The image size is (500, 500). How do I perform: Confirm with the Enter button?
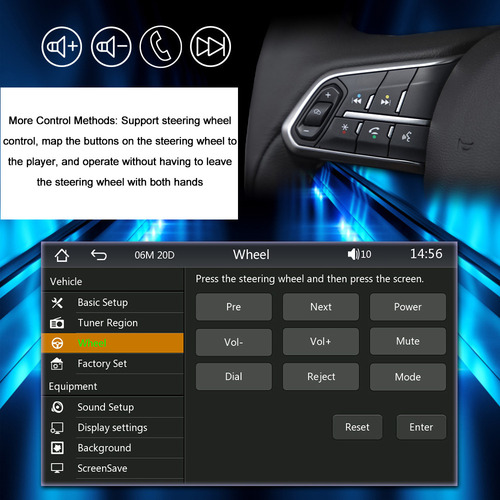(421, 427)
